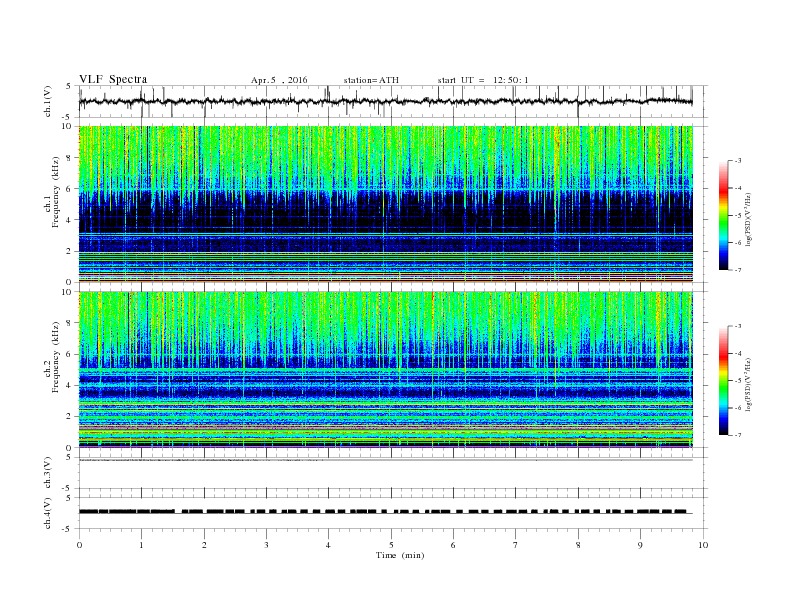Click time axis tick label "4"

click(x=328, y=545)
